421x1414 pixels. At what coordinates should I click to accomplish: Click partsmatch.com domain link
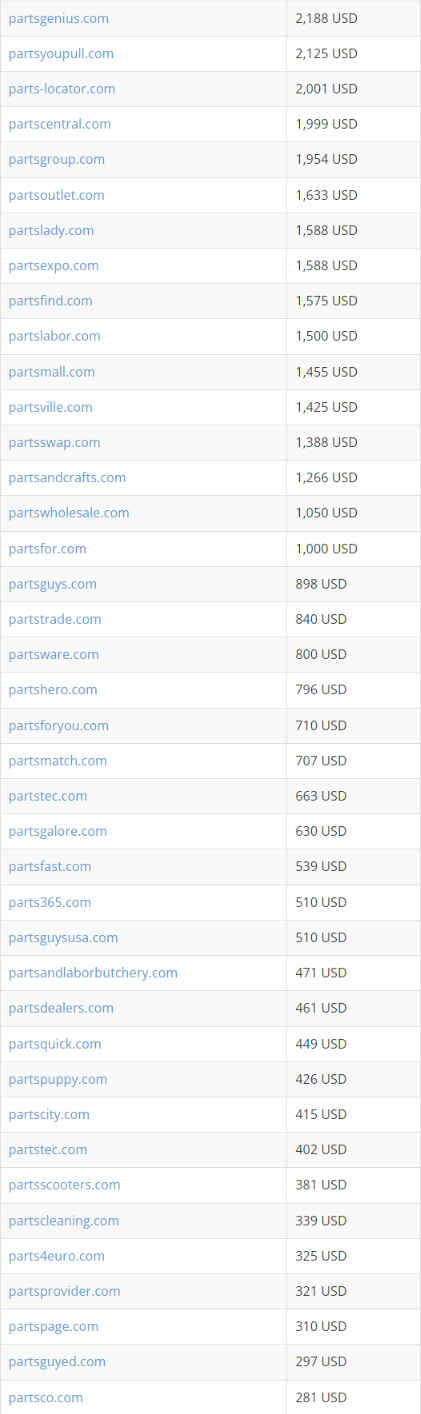(57, 761)
